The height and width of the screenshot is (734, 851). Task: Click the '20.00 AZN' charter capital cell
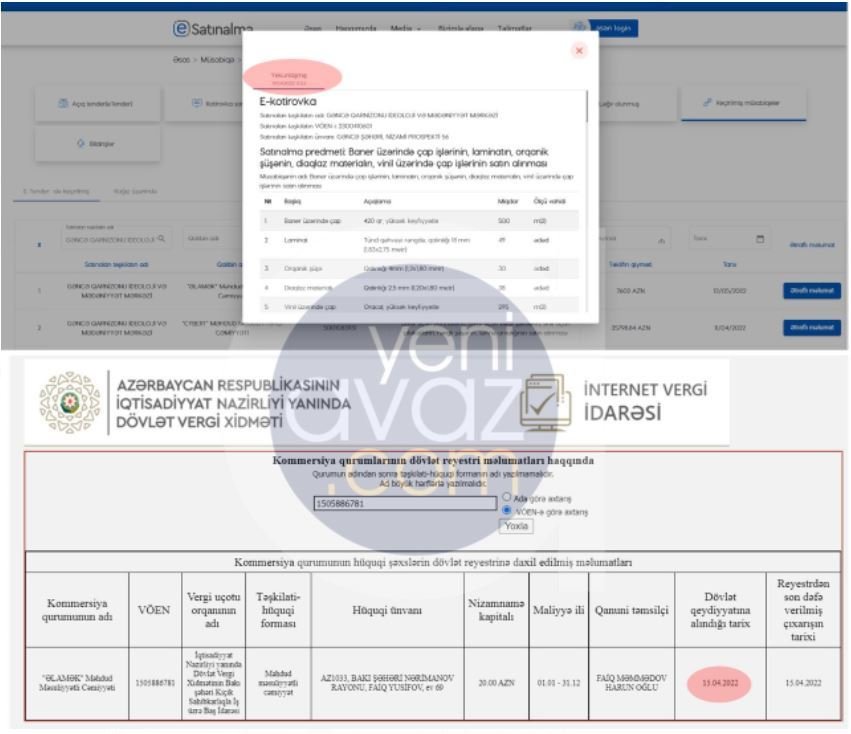(x=496, y=683)
